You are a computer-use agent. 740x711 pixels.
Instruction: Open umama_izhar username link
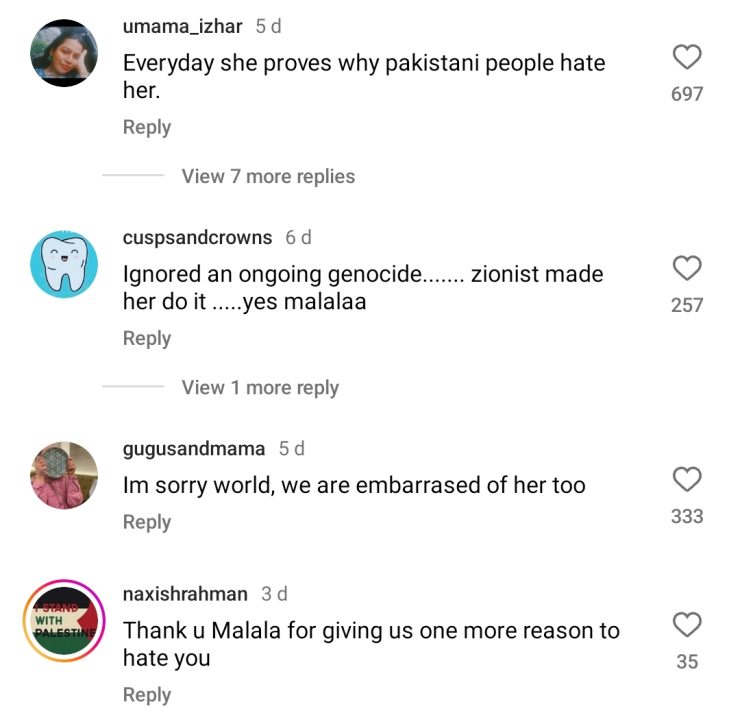point(183,26)
